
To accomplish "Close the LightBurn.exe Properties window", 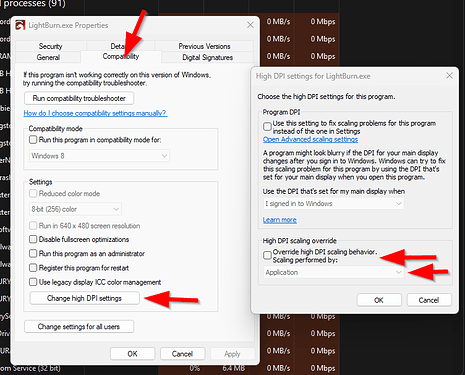I will (x=250, y=25).
